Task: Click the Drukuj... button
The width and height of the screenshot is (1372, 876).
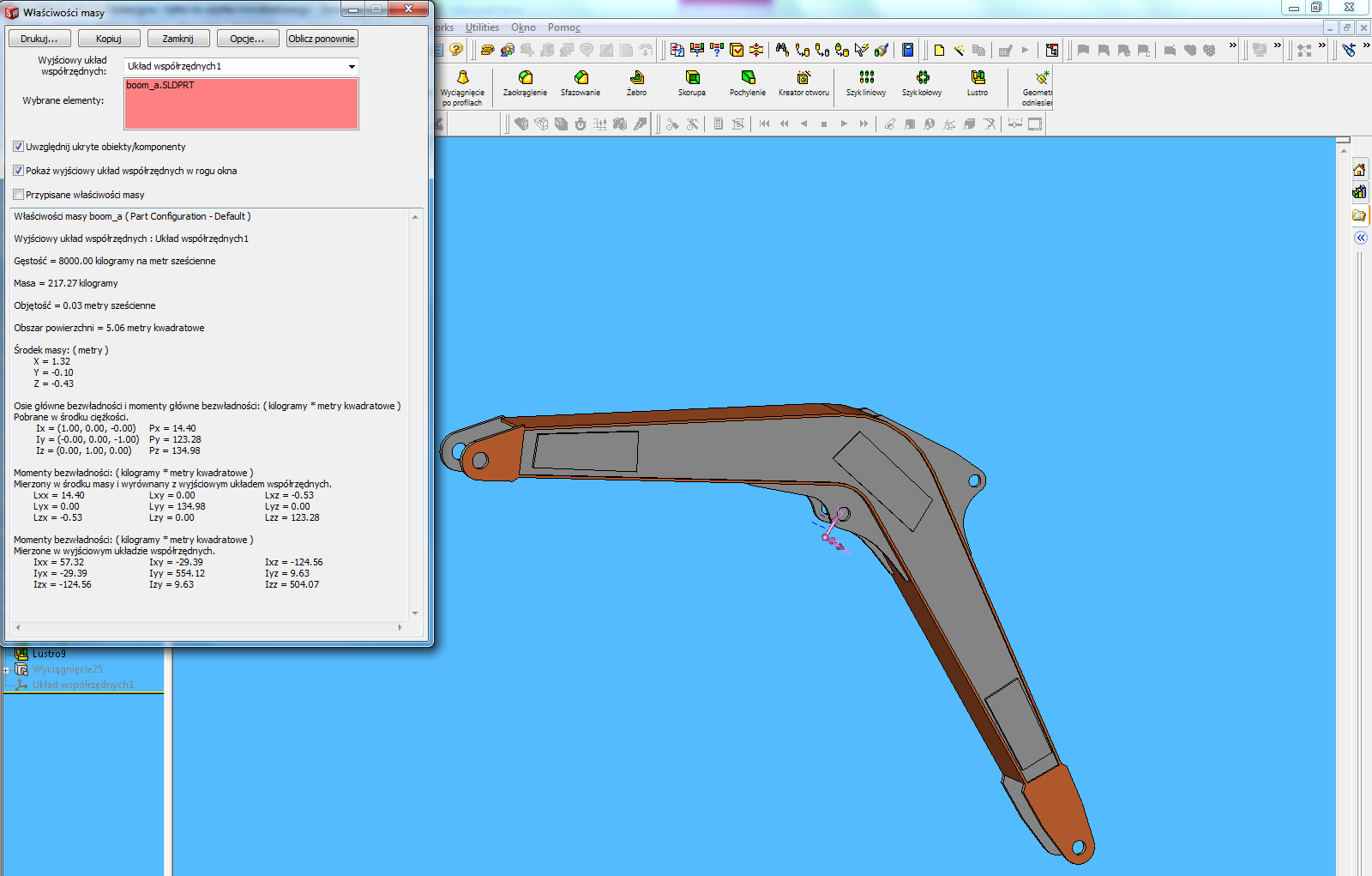Action: point(39,39)
